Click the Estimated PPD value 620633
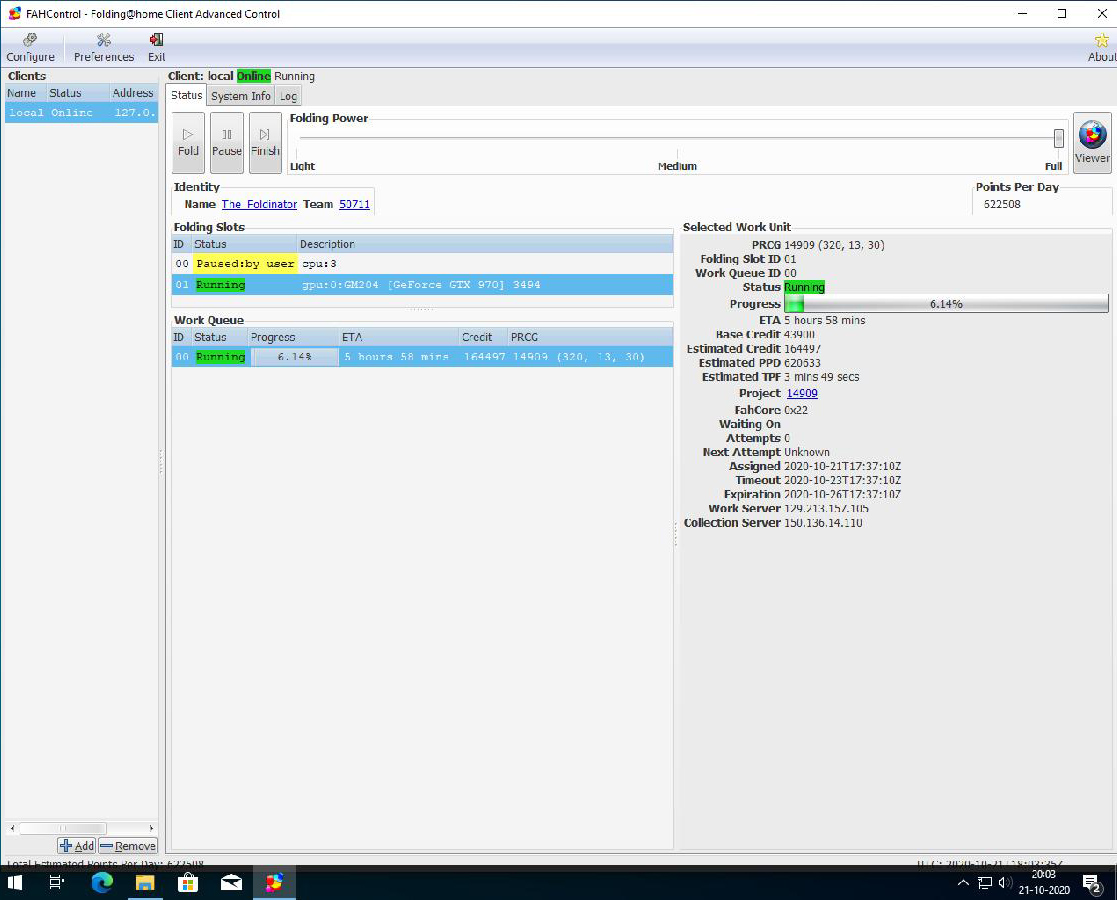The width and height of the screenshot is (1117, 900). (x=802, y=363)
